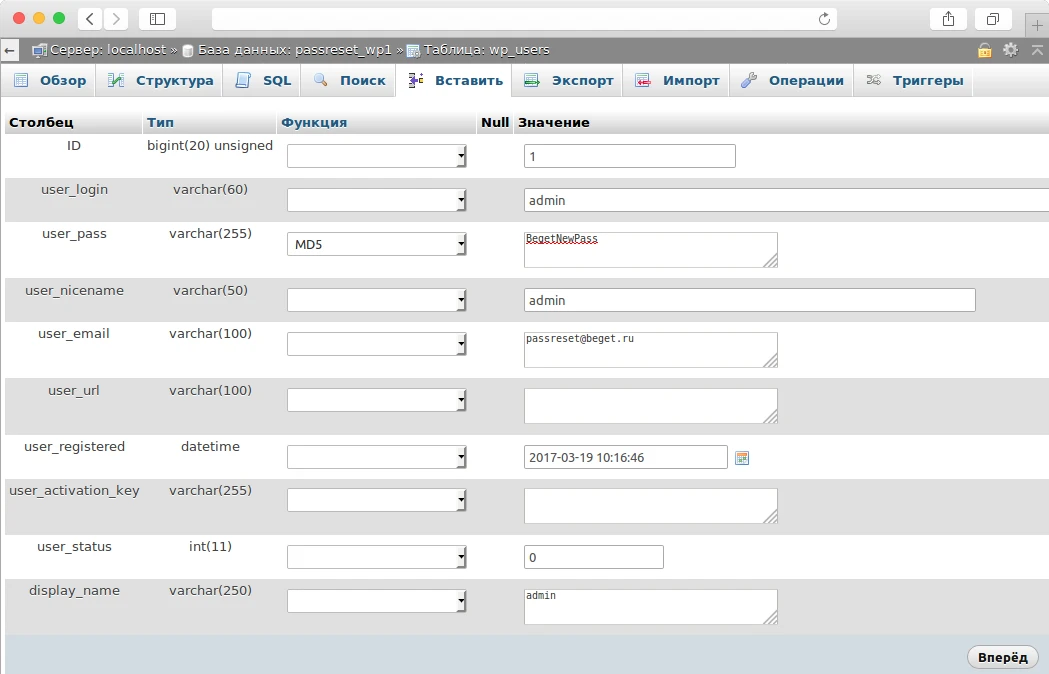The height and width of the screenshot is (674, 1049).
Task: Click the user_login value field containing admin
Action: pyautogui.click(x=785, y=200)
